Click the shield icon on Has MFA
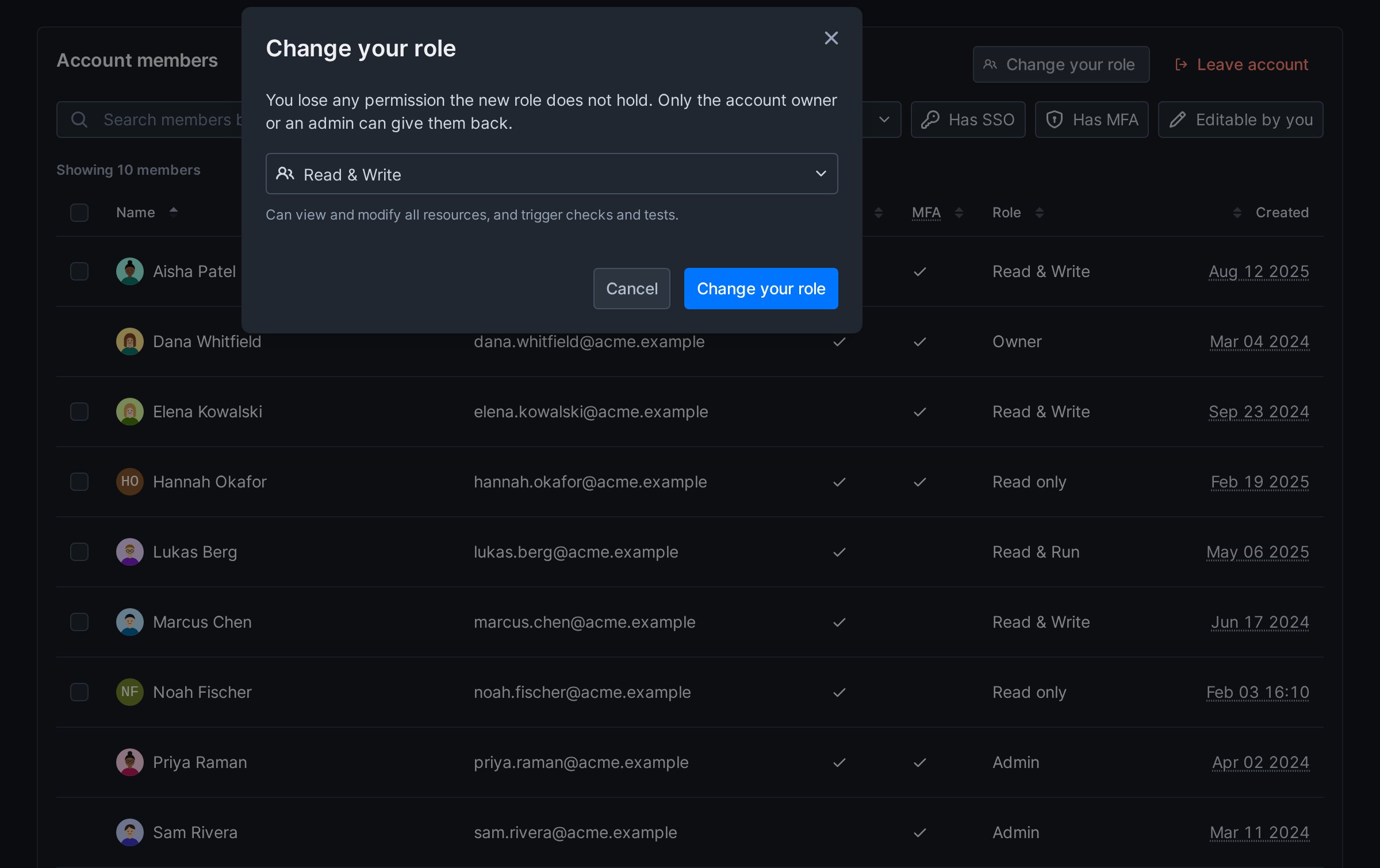Screen dimensions: 1380x868 [1054, 120]
